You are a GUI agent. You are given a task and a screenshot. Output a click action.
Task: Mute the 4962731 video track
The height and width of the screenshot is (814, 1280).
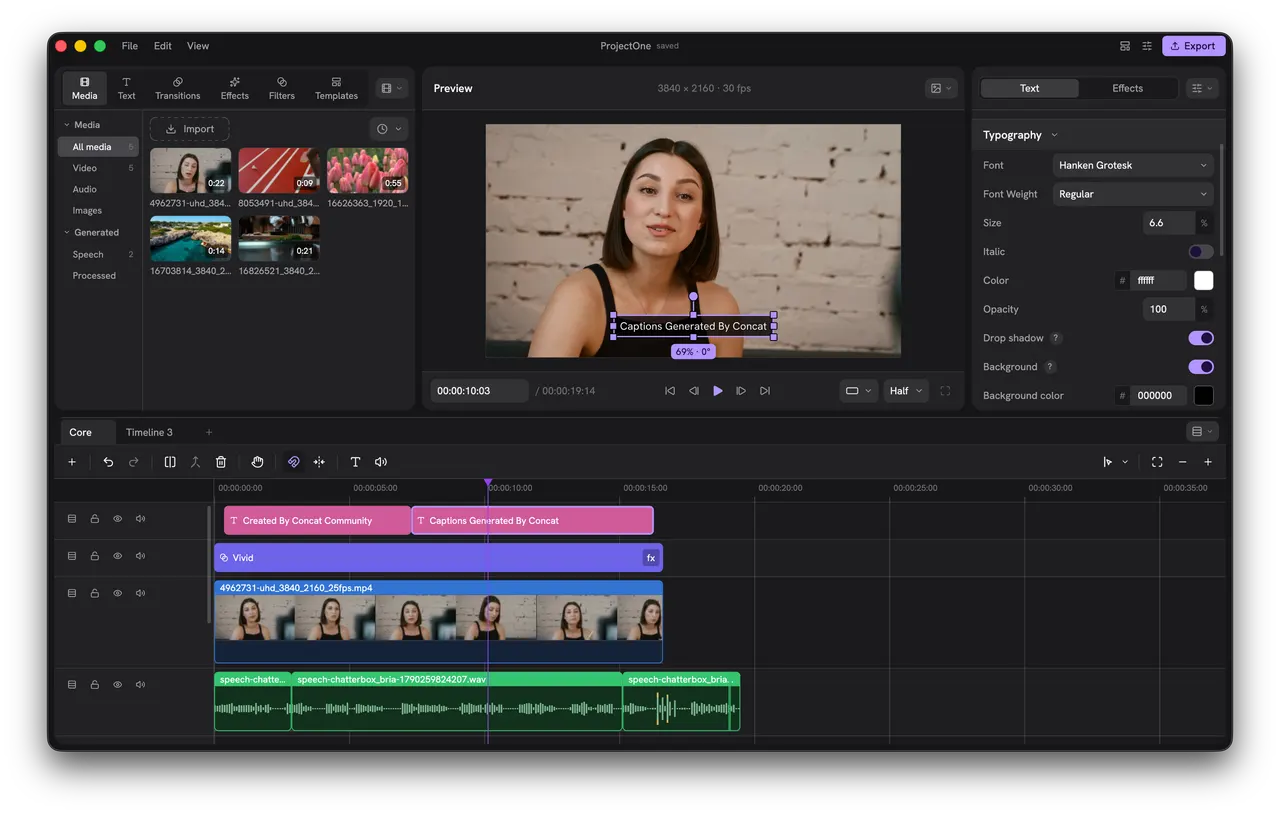pyautogui.click(x=140, y=593)
